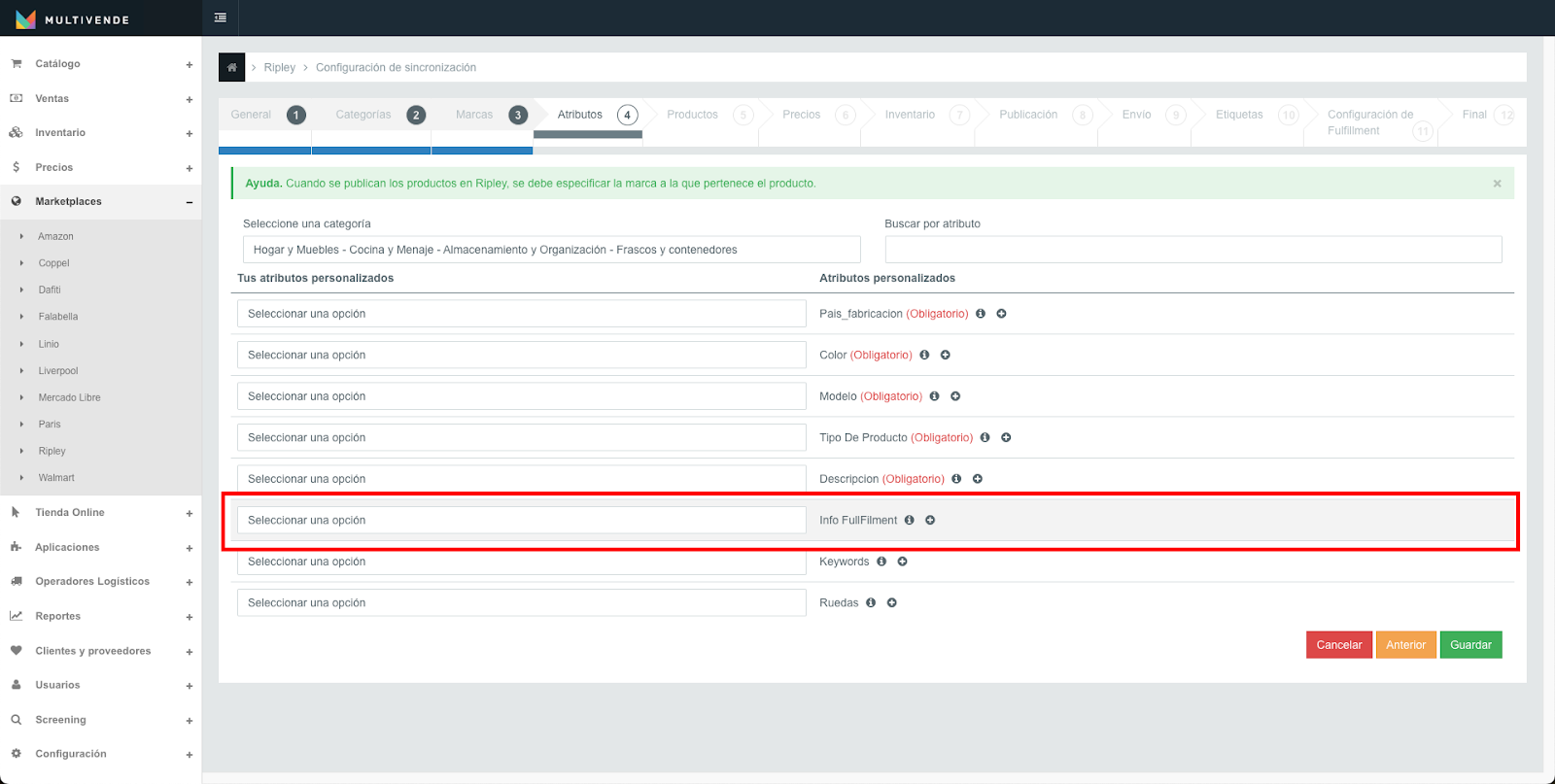Image resolution: width=1555 pixels, height=784 pixels.
Task: Click Ripley breadcrumb link
Action: click(279, 67)
